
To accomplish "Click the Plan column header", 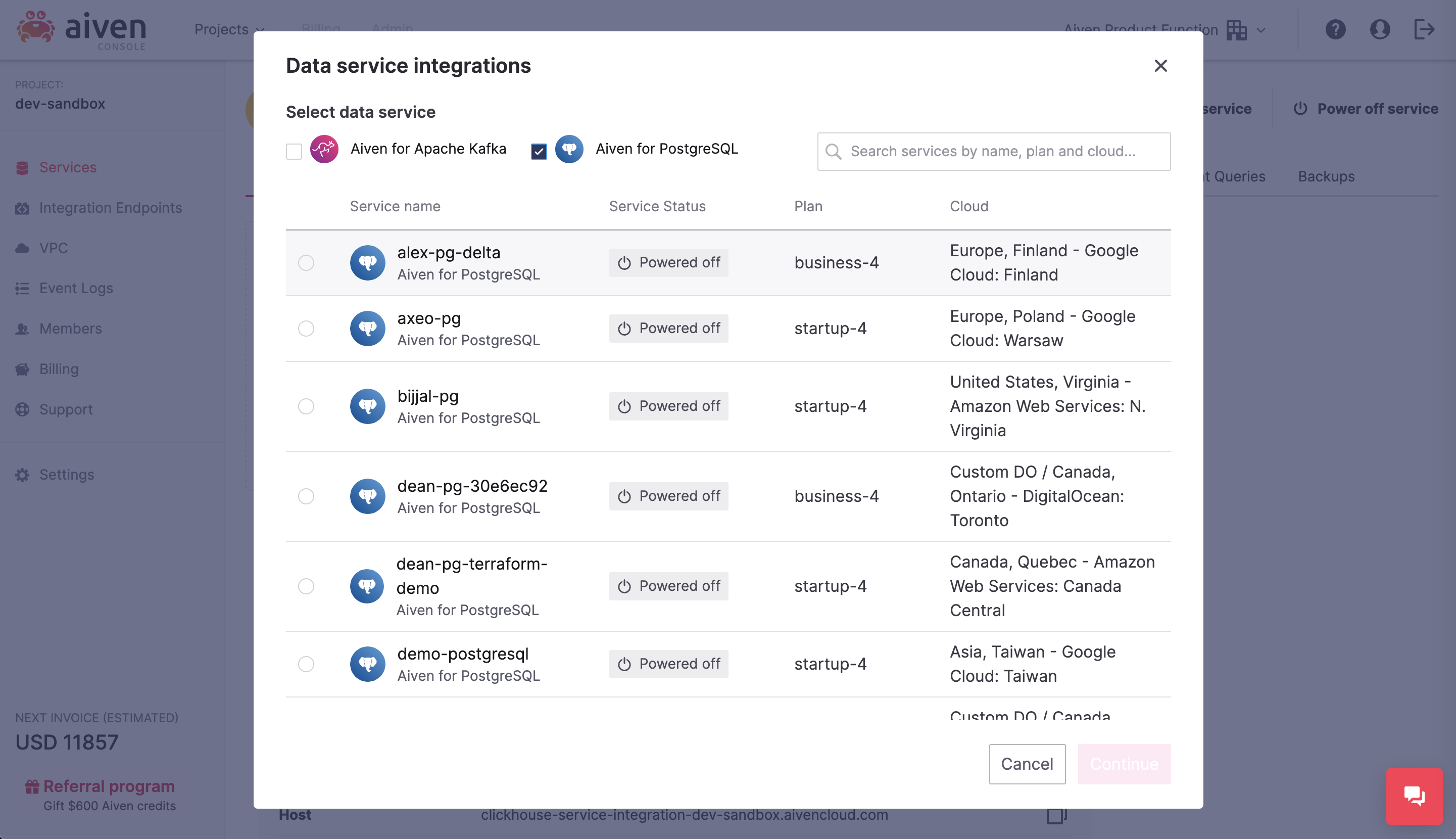I will coord(808,206).
